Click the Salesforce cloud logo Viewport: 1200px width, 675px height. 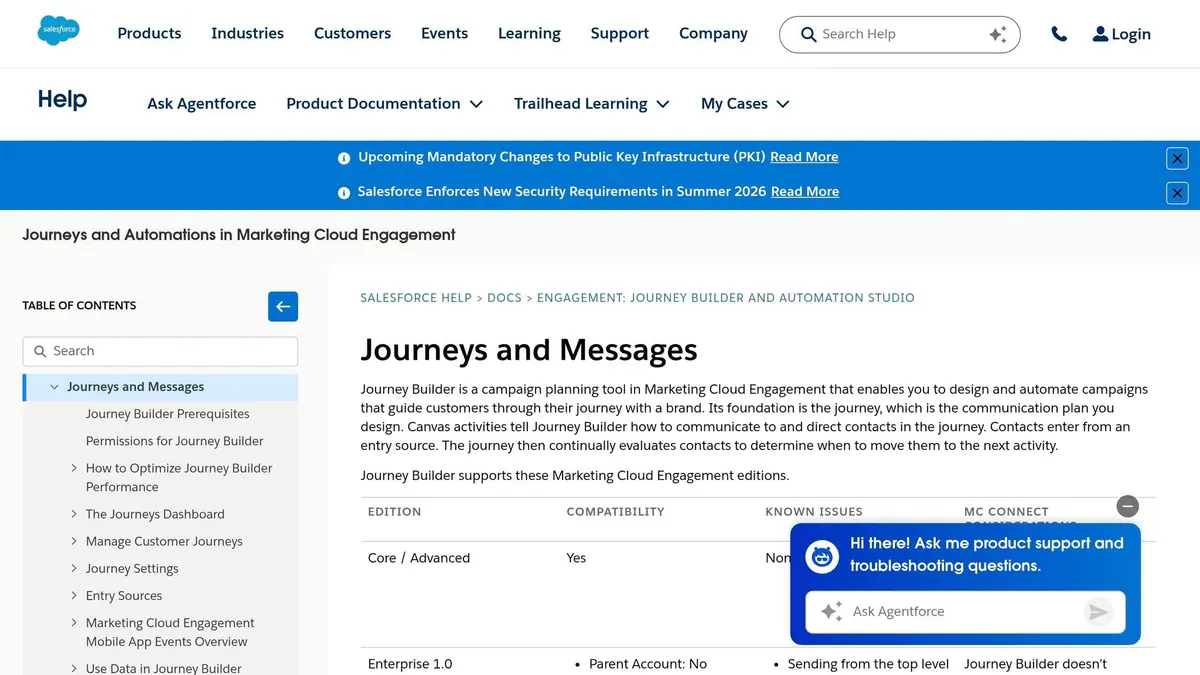point(58,31)
